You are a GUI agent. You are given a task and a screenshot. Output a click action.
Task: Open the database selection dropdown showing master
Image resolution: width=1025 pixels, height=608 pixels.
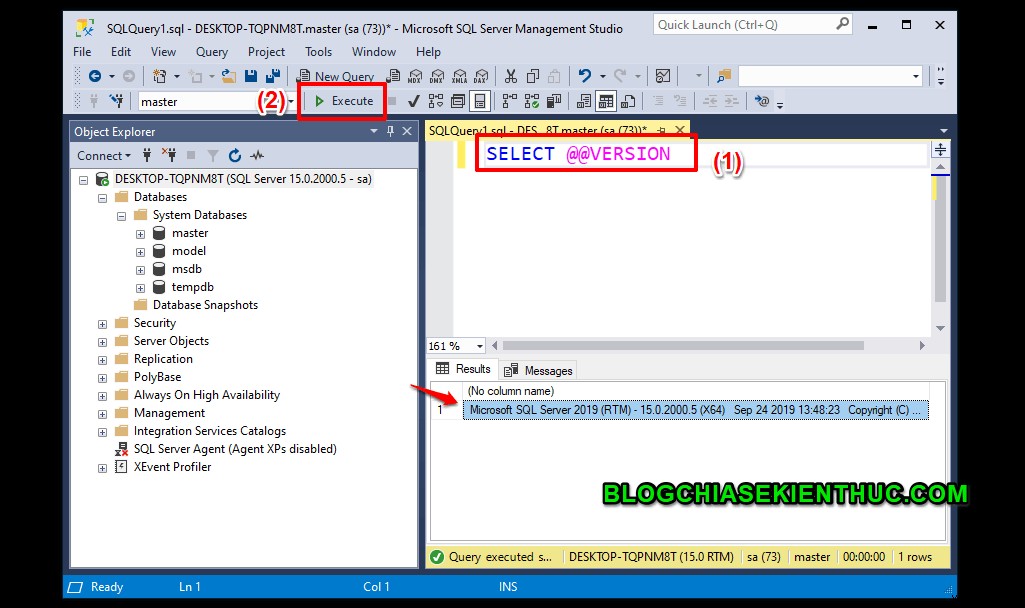click(x=291, y=100)
